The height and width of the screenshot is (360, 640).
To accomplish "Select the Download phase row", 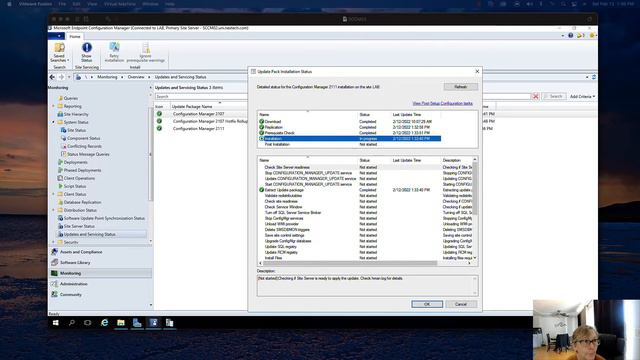I will coord(349,122).
